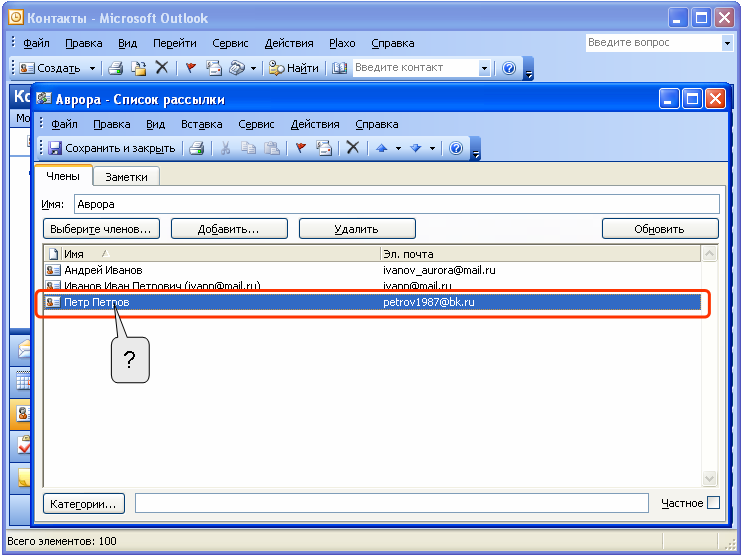The height and width of the screenshot is (556, 741).
Task: Click the Delete X icon in main Outlook toolbar
Action: (162, 68)
